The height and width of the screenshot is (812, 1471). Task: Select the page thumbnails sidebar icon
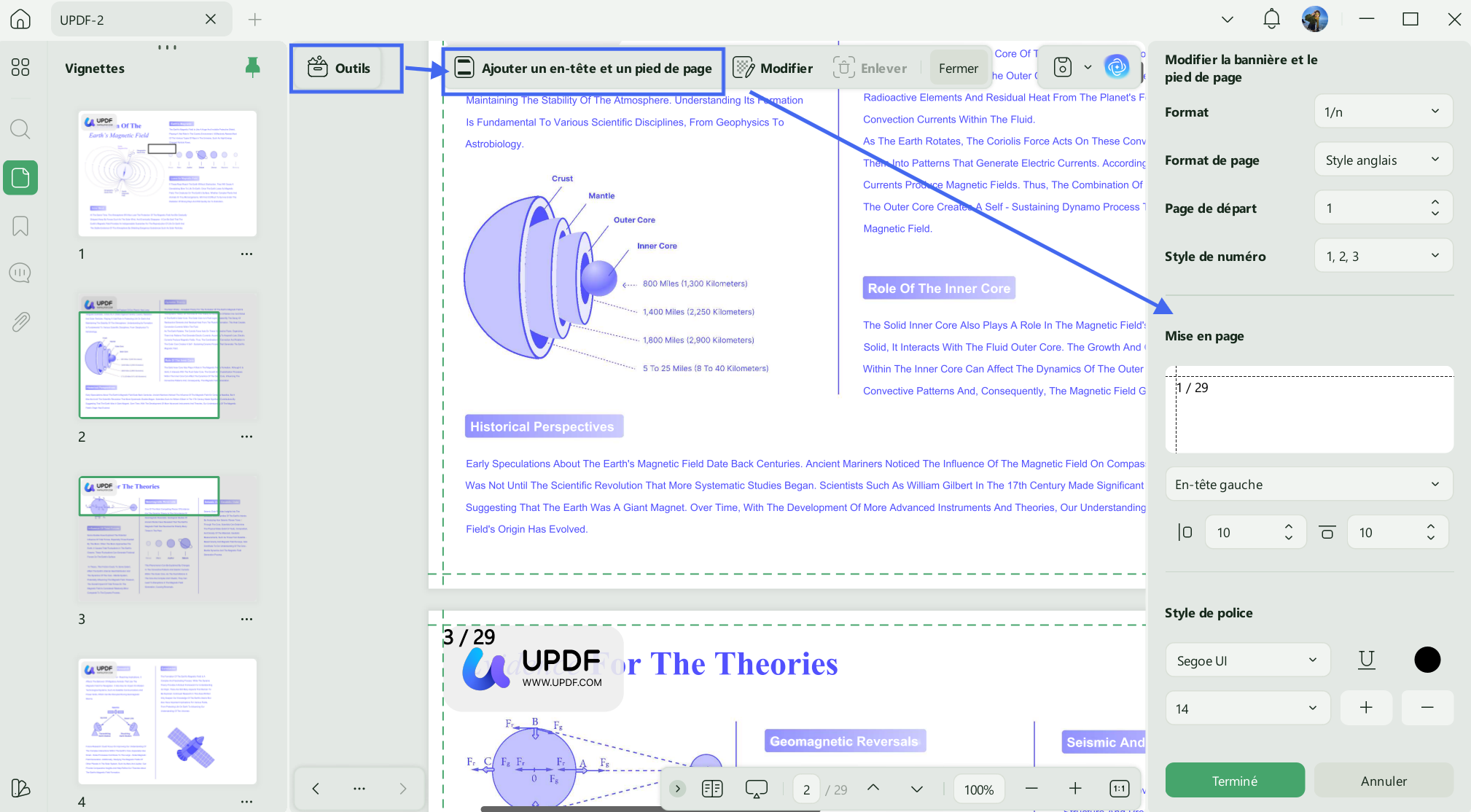[20, 178]
